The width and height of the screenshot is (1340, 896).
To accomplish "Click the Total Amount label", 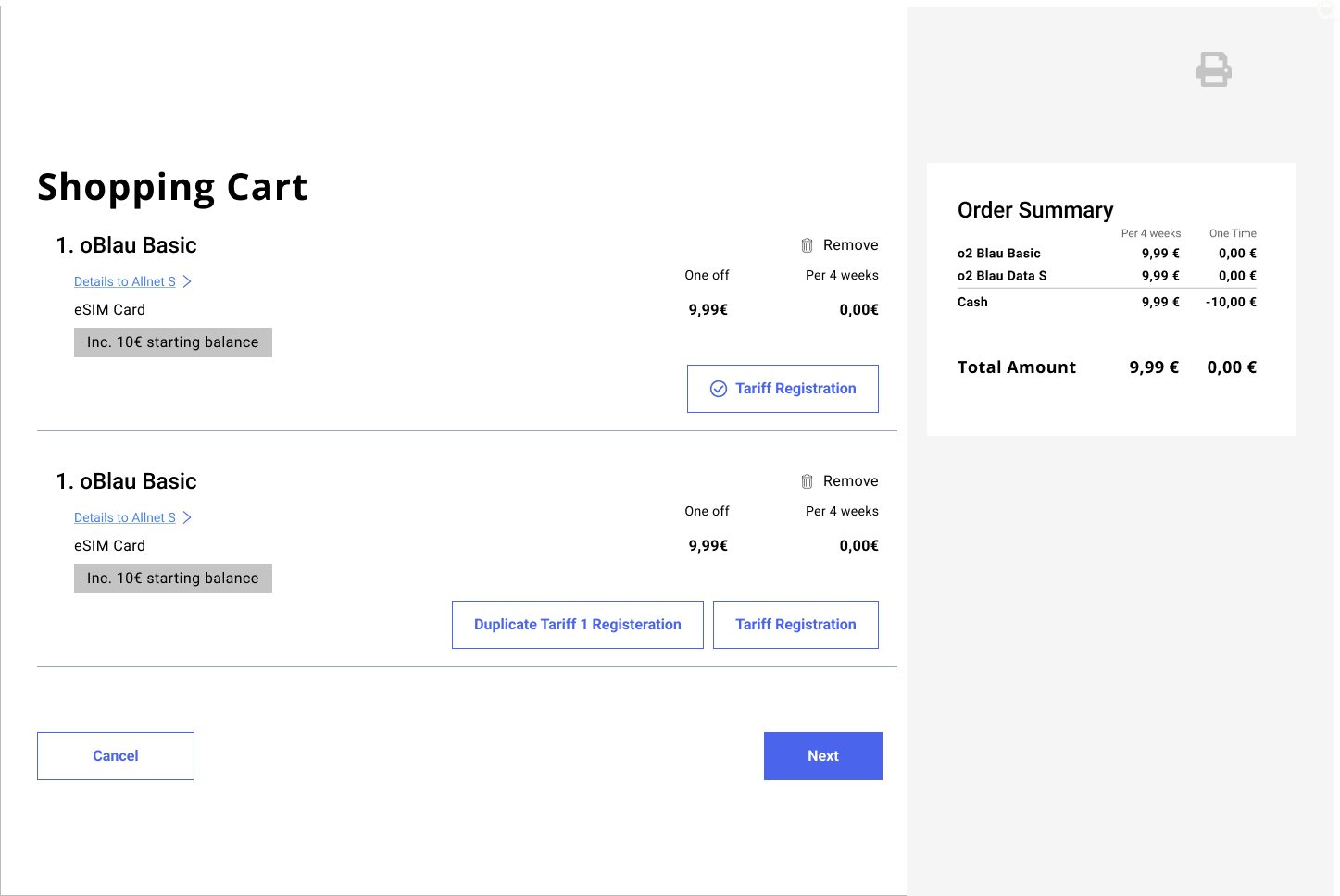I will pyautogui.click(x=1017, y=367).
